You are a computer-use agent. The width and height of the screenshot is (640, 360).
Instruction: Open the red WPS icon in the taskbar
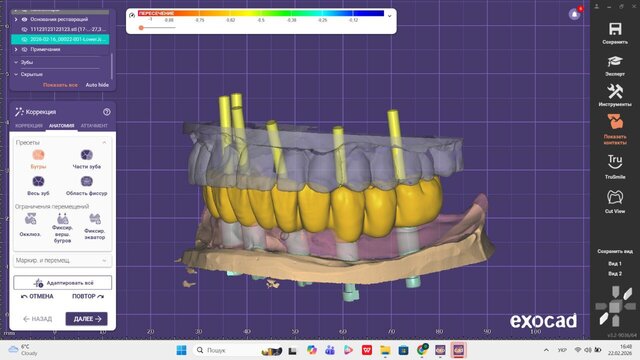(x=367, y=350)
